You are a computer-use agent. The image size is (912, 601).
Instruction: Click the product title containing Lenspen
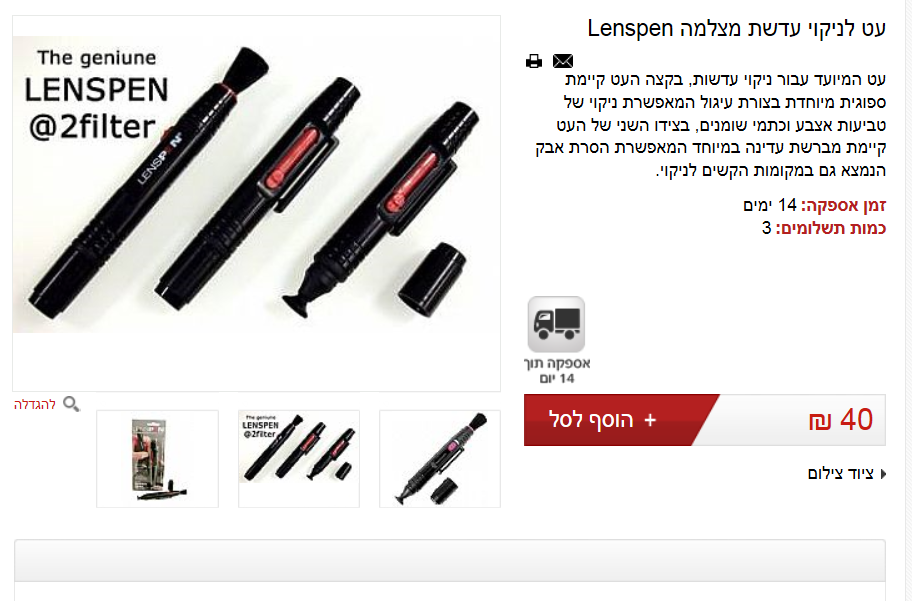736,28
